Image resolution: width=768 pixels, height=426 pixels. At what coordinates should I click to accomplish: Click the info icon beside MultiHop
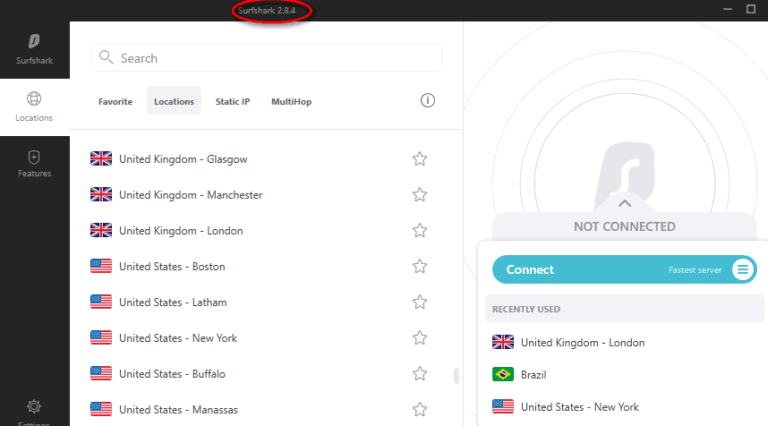click(x=428, y=101)
